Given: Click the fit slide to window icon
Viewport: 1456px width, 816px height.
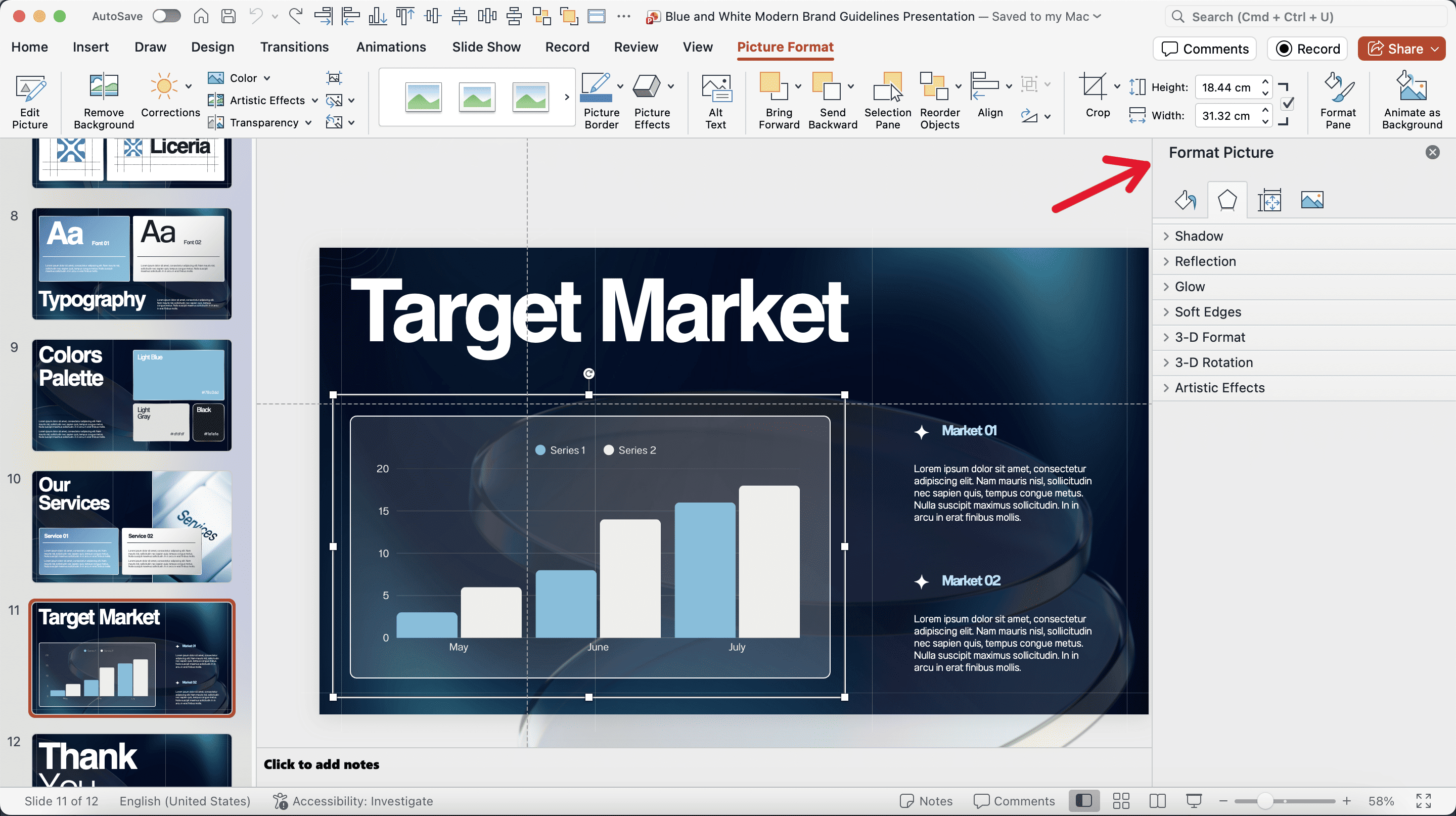Looking at the screenshot, I should (1423, 801).
